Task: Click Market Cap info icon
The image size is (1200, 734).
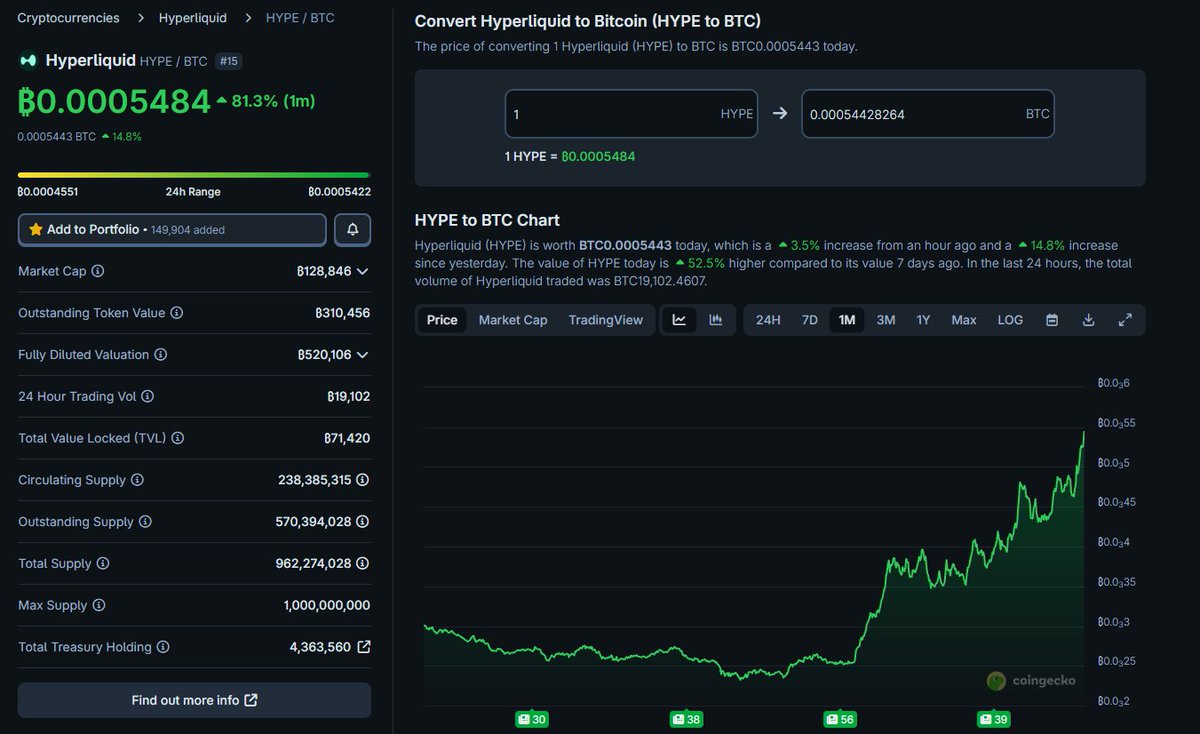Action: (x=98, y=271)
